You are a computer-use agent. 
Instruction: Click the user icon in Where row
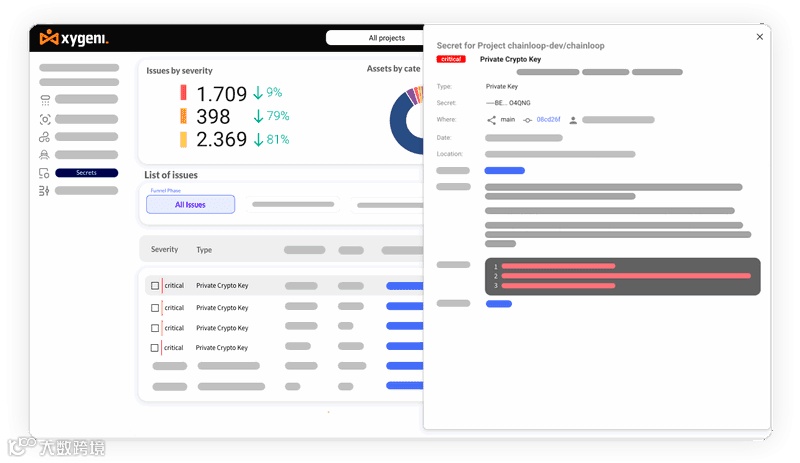click(573, 120)
